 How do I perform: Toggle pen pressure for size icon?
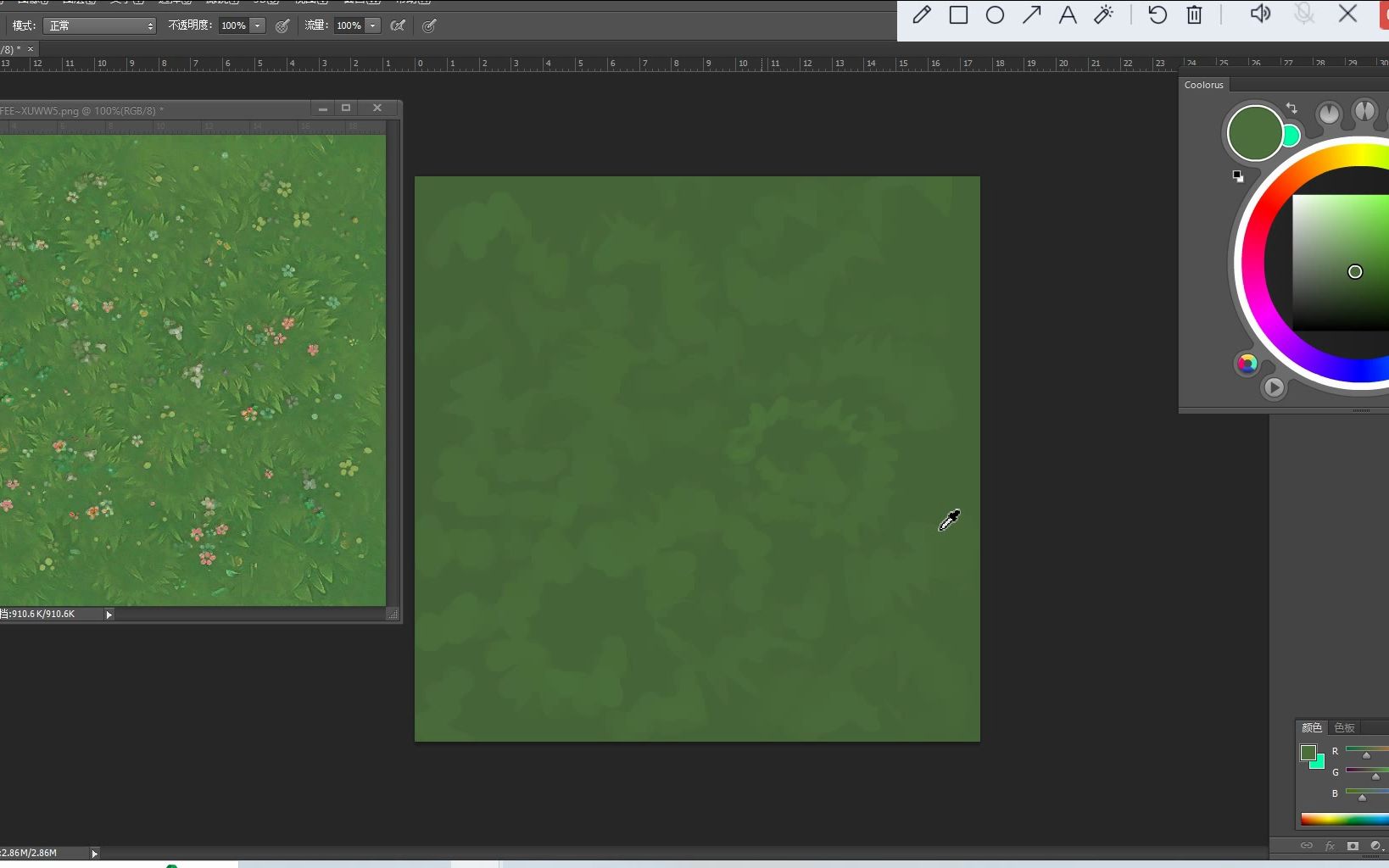429,26
